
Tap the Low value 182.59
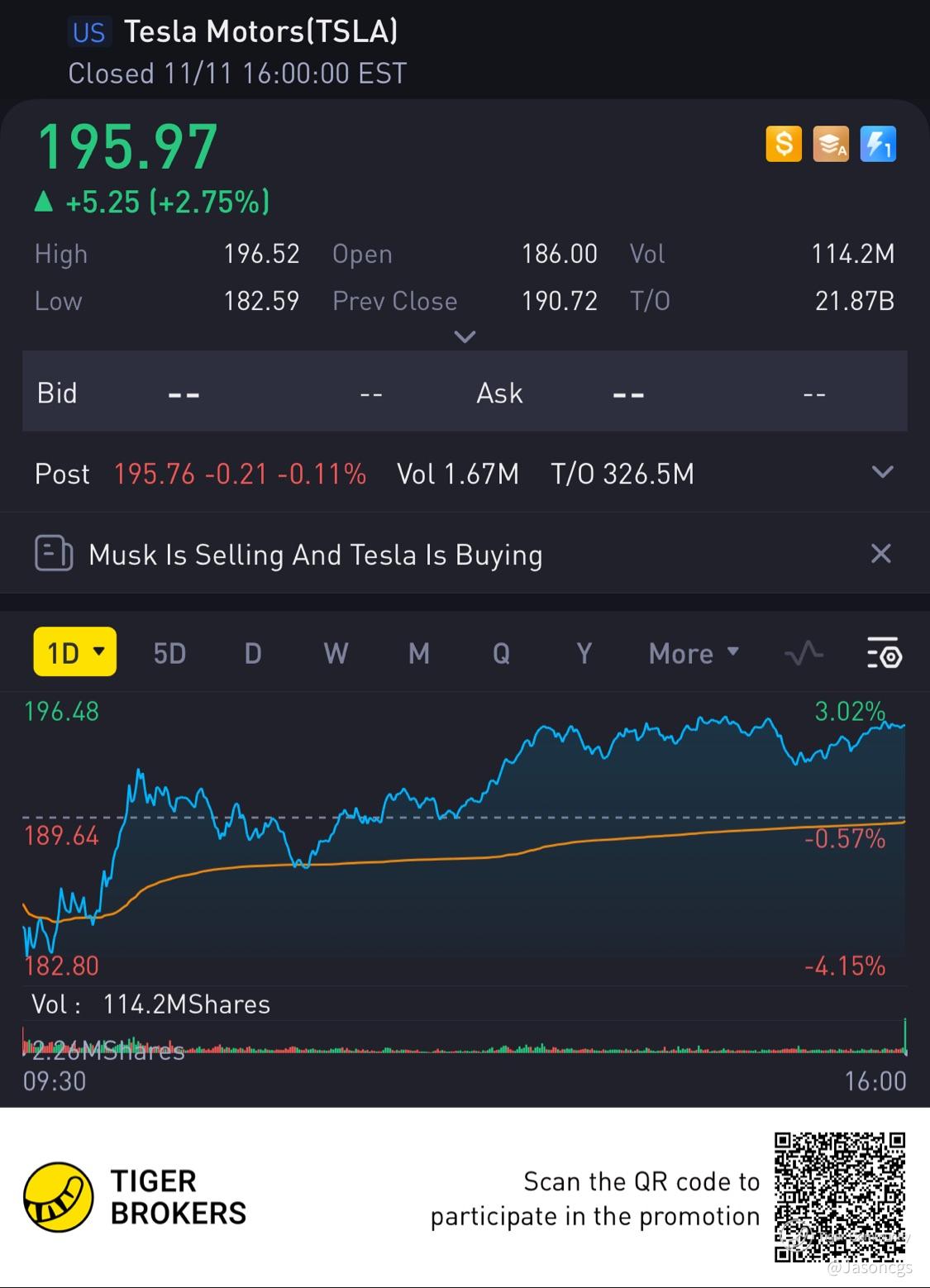pos(261,301)
